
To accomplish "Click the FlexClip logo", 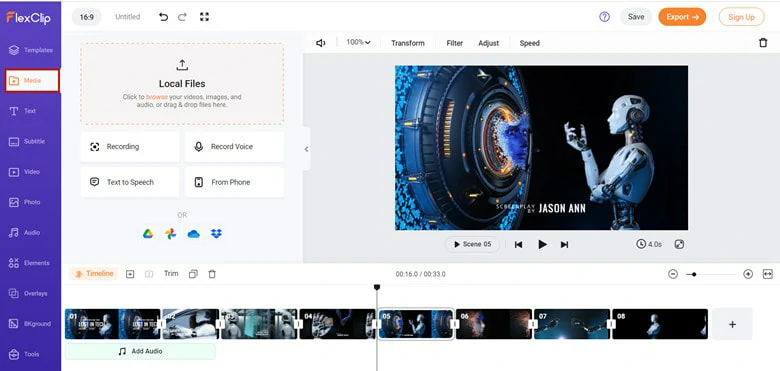I will click(x=28, y=17).
